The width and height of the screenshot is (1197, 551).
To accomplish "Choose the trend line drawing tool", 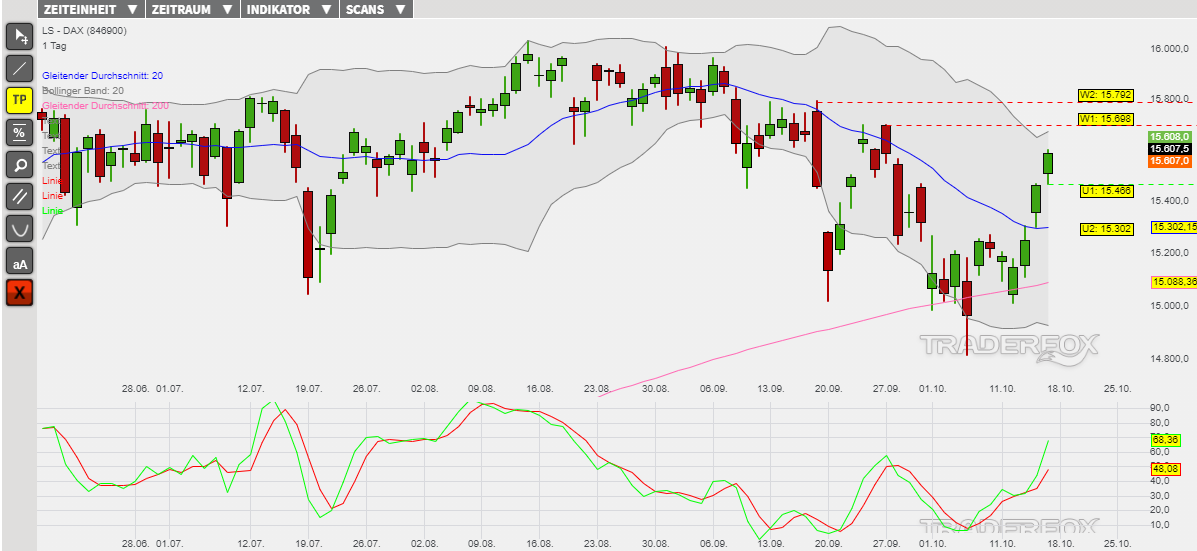I will (x=20, y=68).
